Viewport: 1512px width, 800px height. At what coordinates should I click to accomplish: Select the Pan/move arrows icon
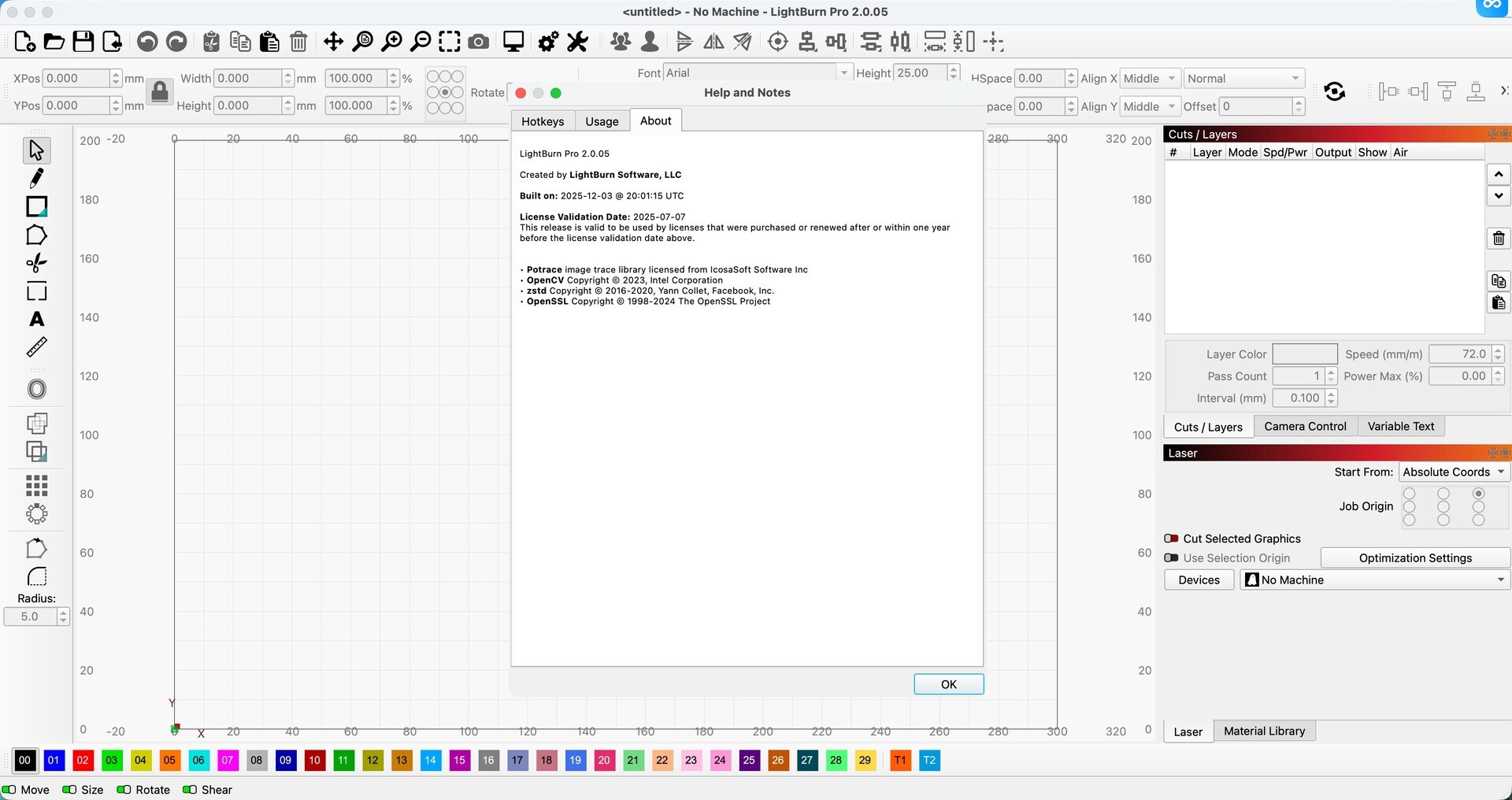tap(333, 42)
